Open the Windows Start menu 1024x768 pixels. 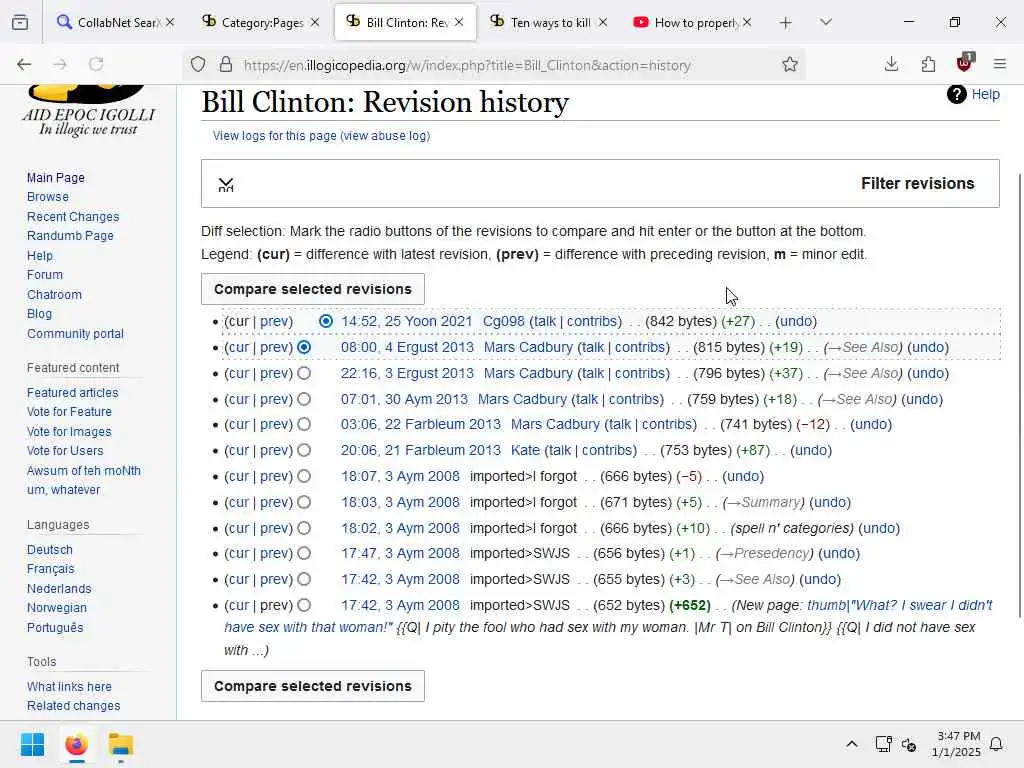tap(32, 744)
